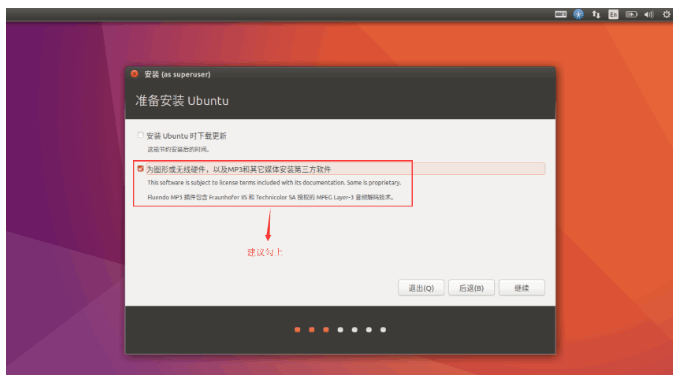Select the fourth white progress dot
The image size is (677, 383).
(x=340, y=330)
